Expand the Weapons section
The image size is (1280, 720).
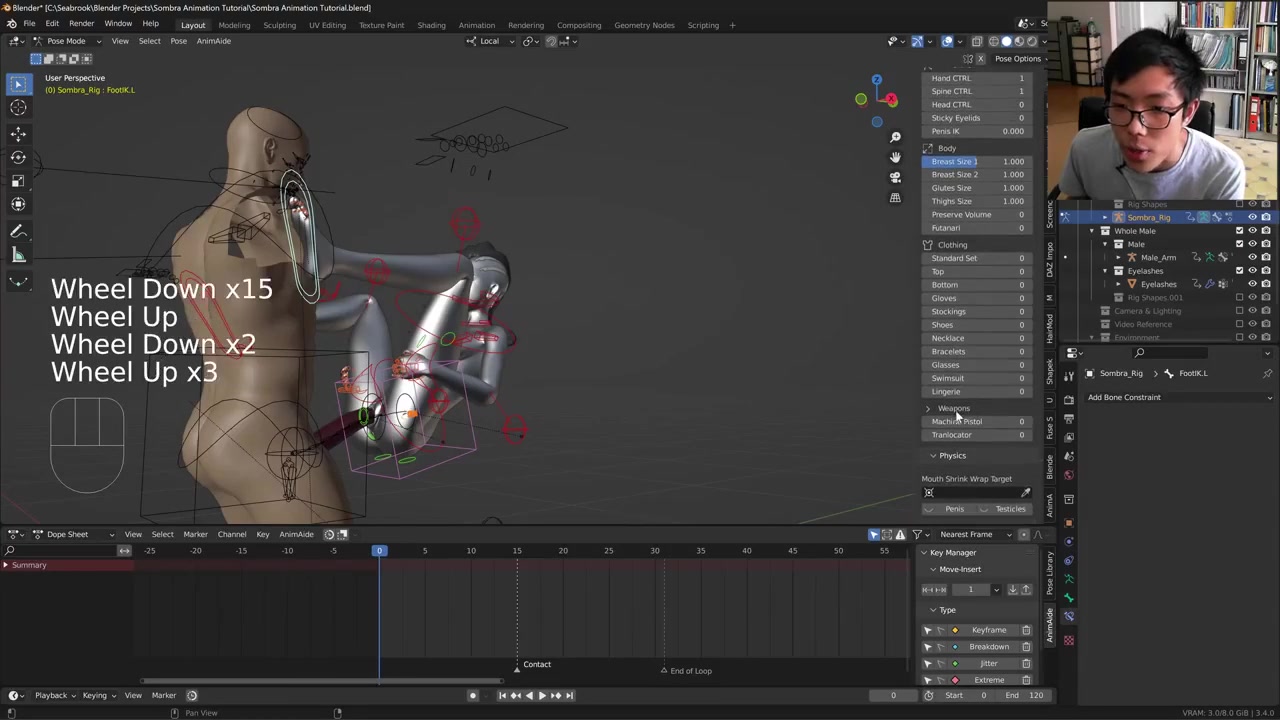pos(928,408)
